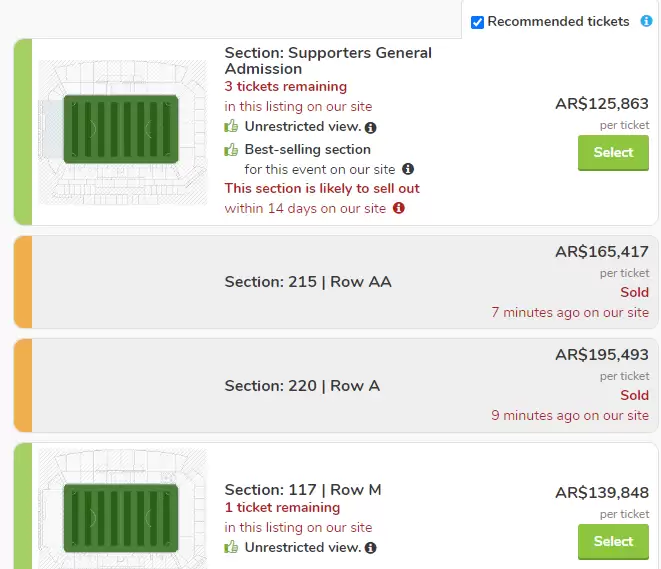Click info icon next to first Unrestricted view
The image size is (661, 569).
(x=371, y=128)
